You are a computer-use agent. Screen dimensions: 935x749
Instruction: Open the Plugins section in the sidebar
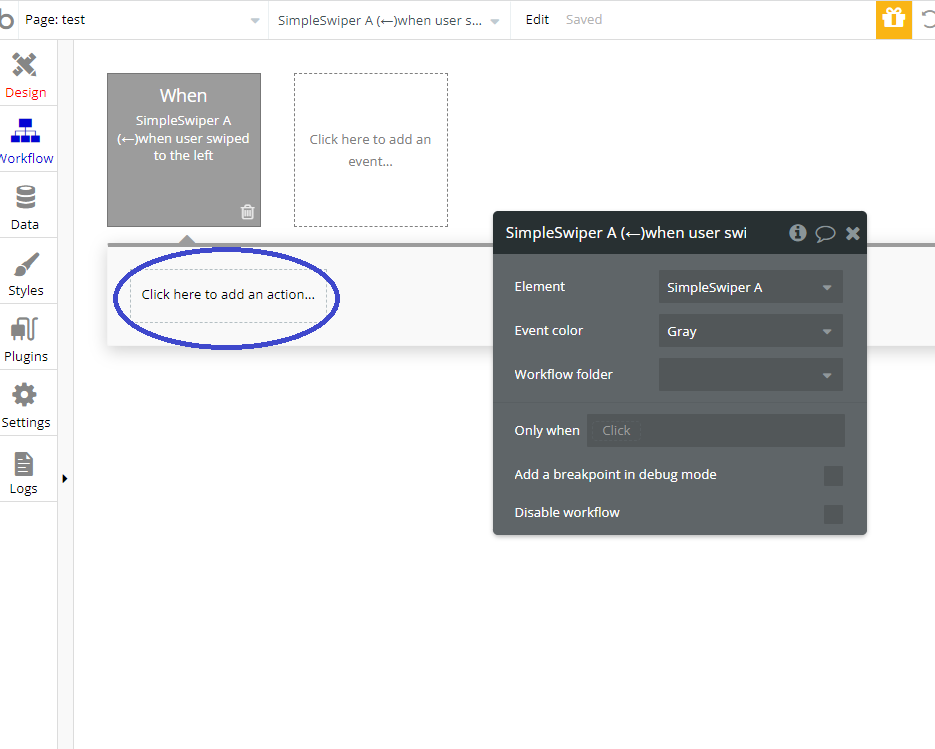click(25, 339)
